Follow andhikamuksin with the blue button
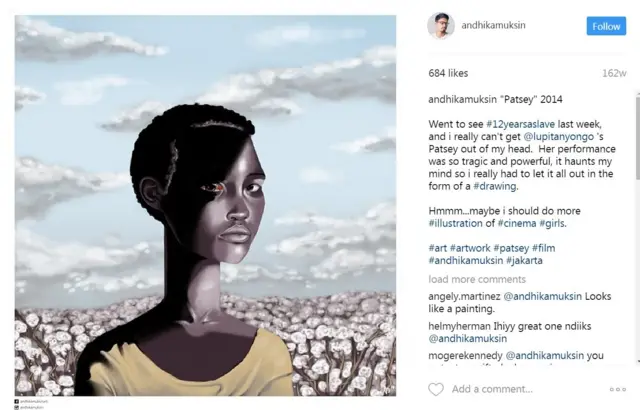The height and width of the screenshot is (410, 640). [x=606, y=26]
